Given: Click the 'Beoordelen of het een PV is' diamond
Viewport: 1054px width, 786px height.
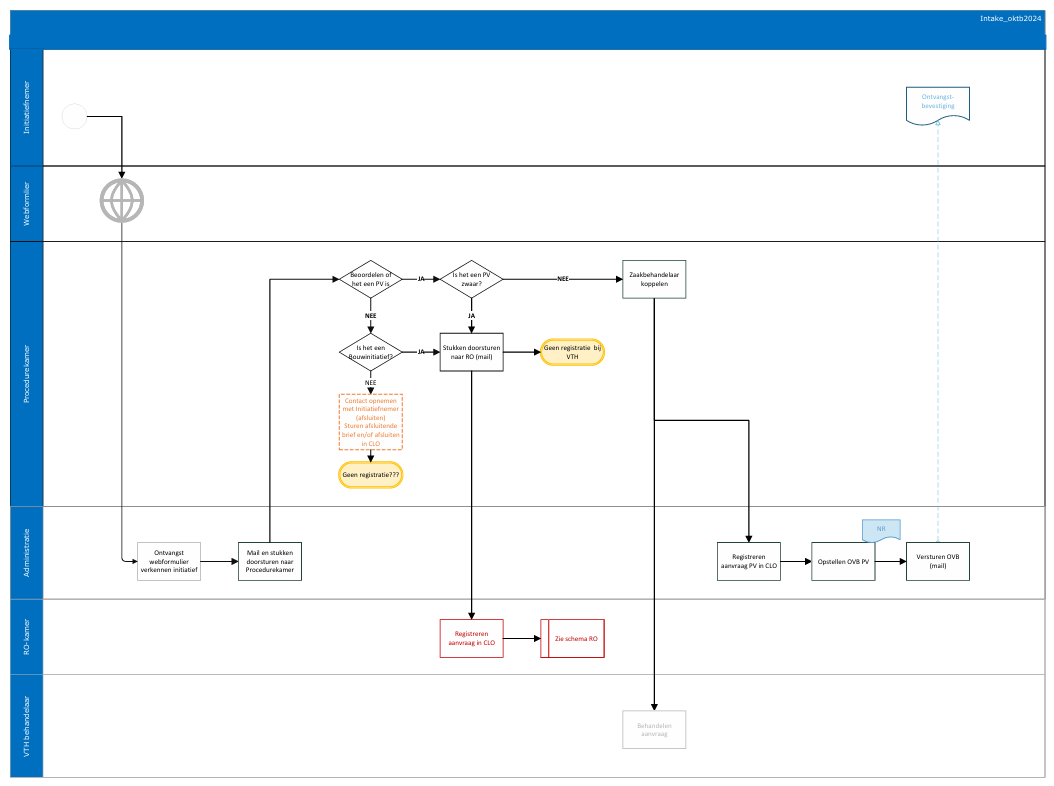Looking at the screenshot, I should tap(370, 279).
